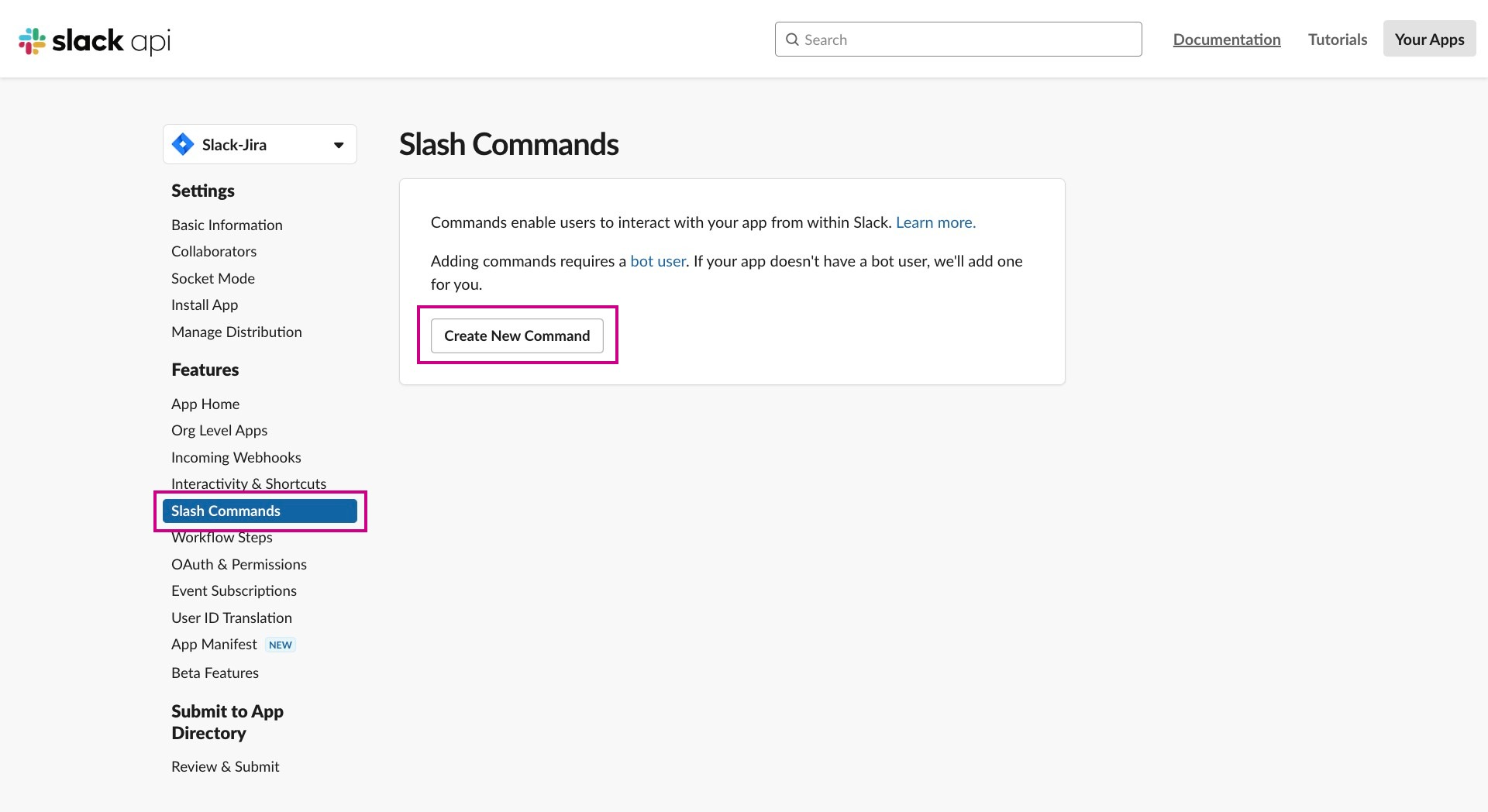The image size is (1488, 812).
Task: Open Beta Features page
Action: 215,673
